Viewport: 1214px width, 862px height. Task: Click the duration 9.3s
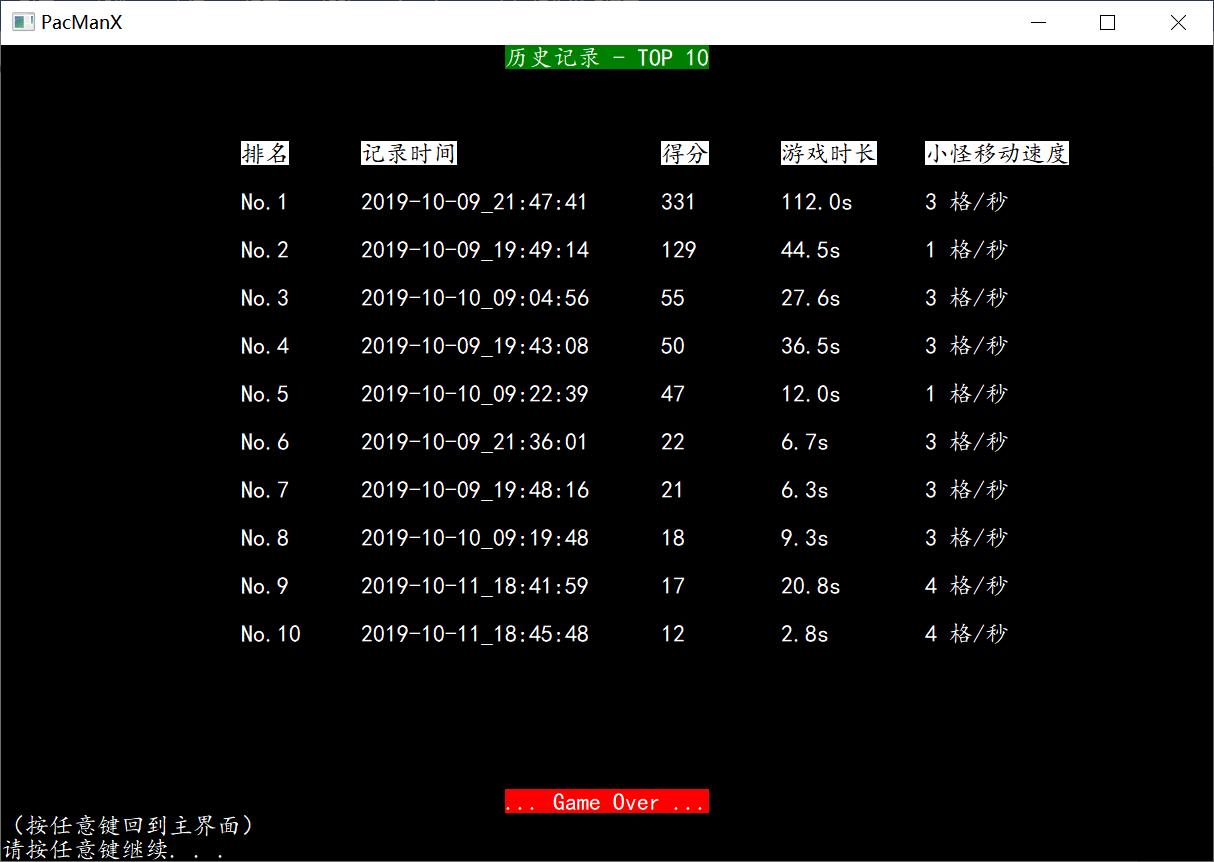(x=805, y=538)
